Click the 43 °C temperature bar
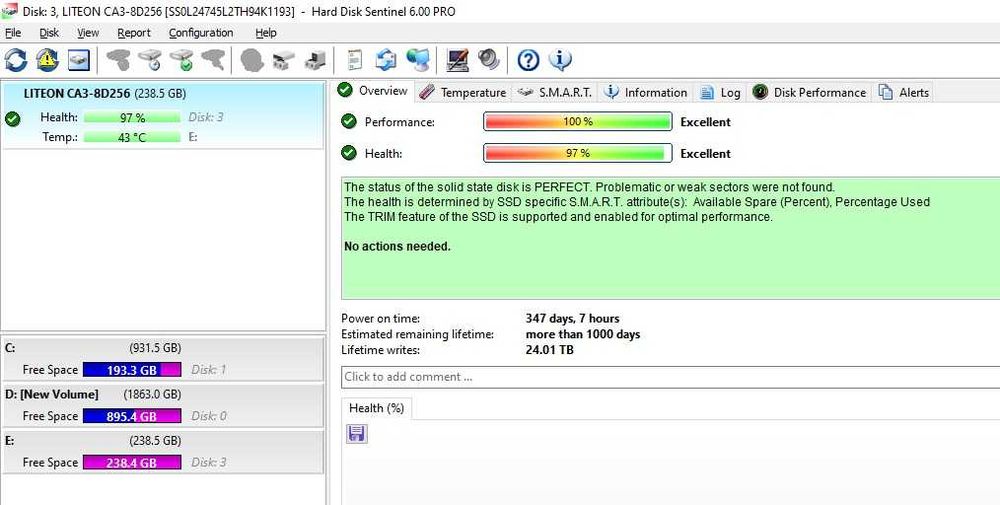The image size is (1000, 505). 132,137
